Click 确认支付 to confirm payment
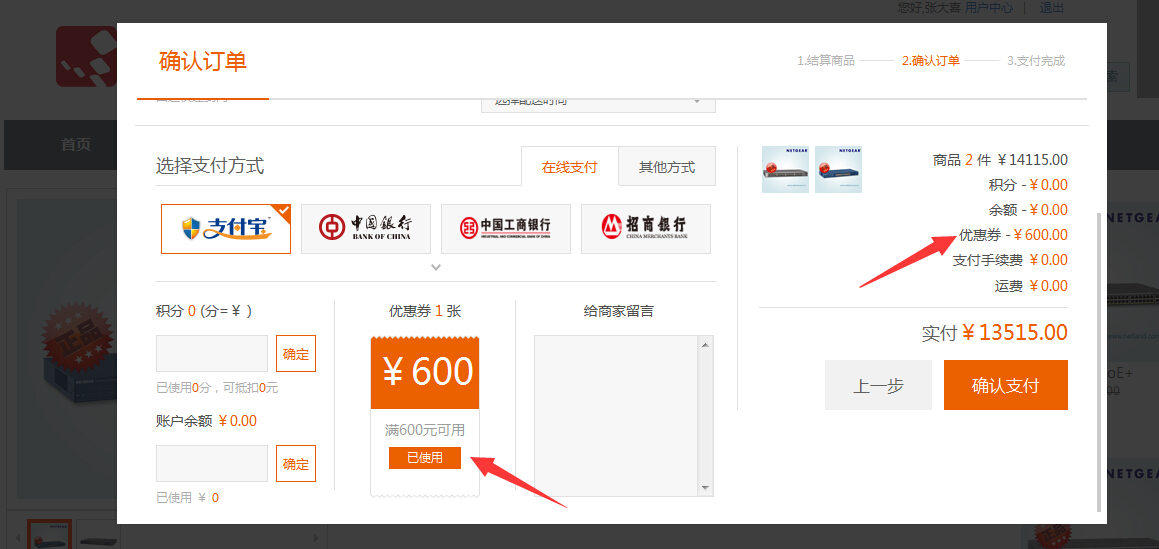The height and width of the screenshot is (549, 1159). coord(1005,385)
